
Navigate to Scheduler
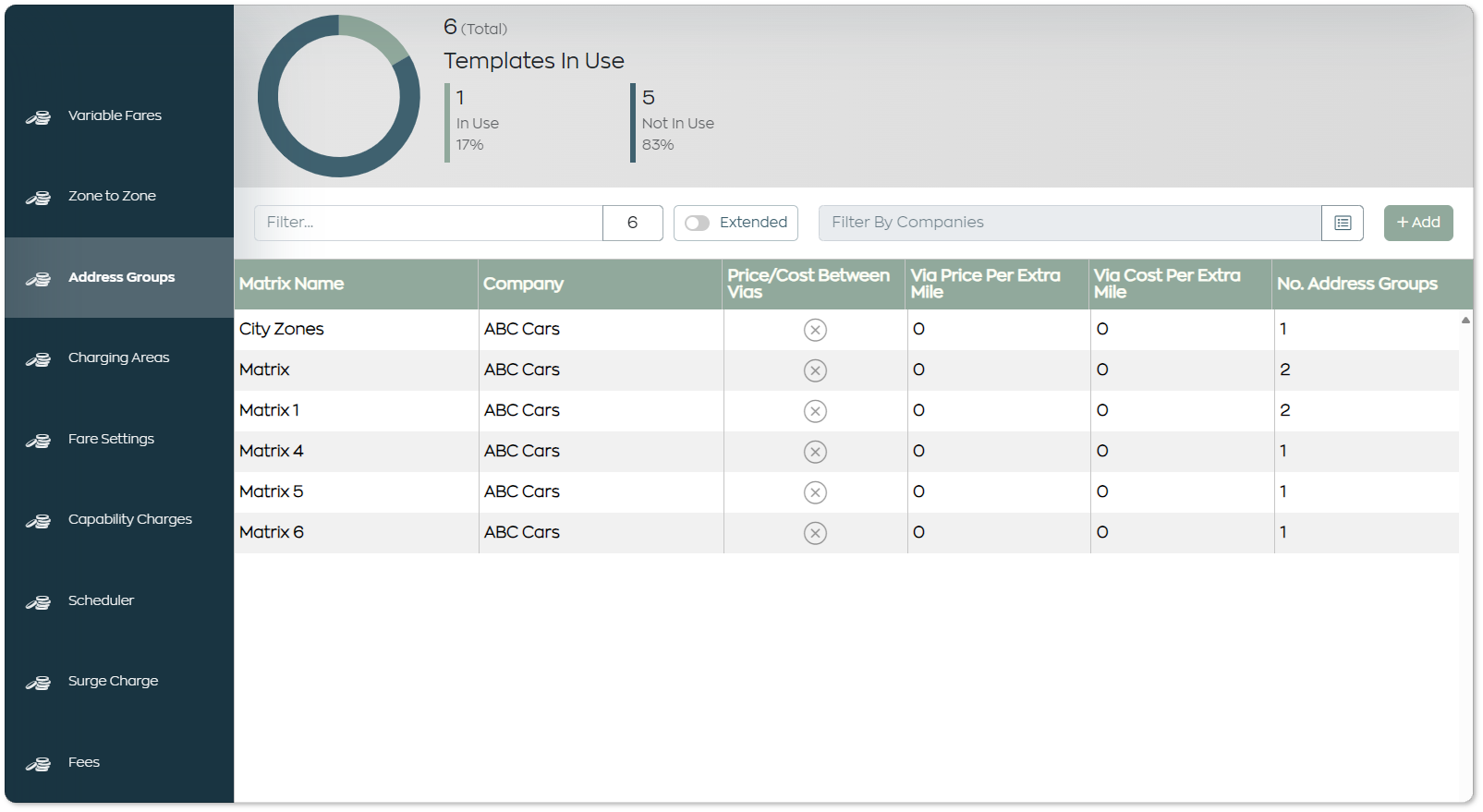click(119, 600)
